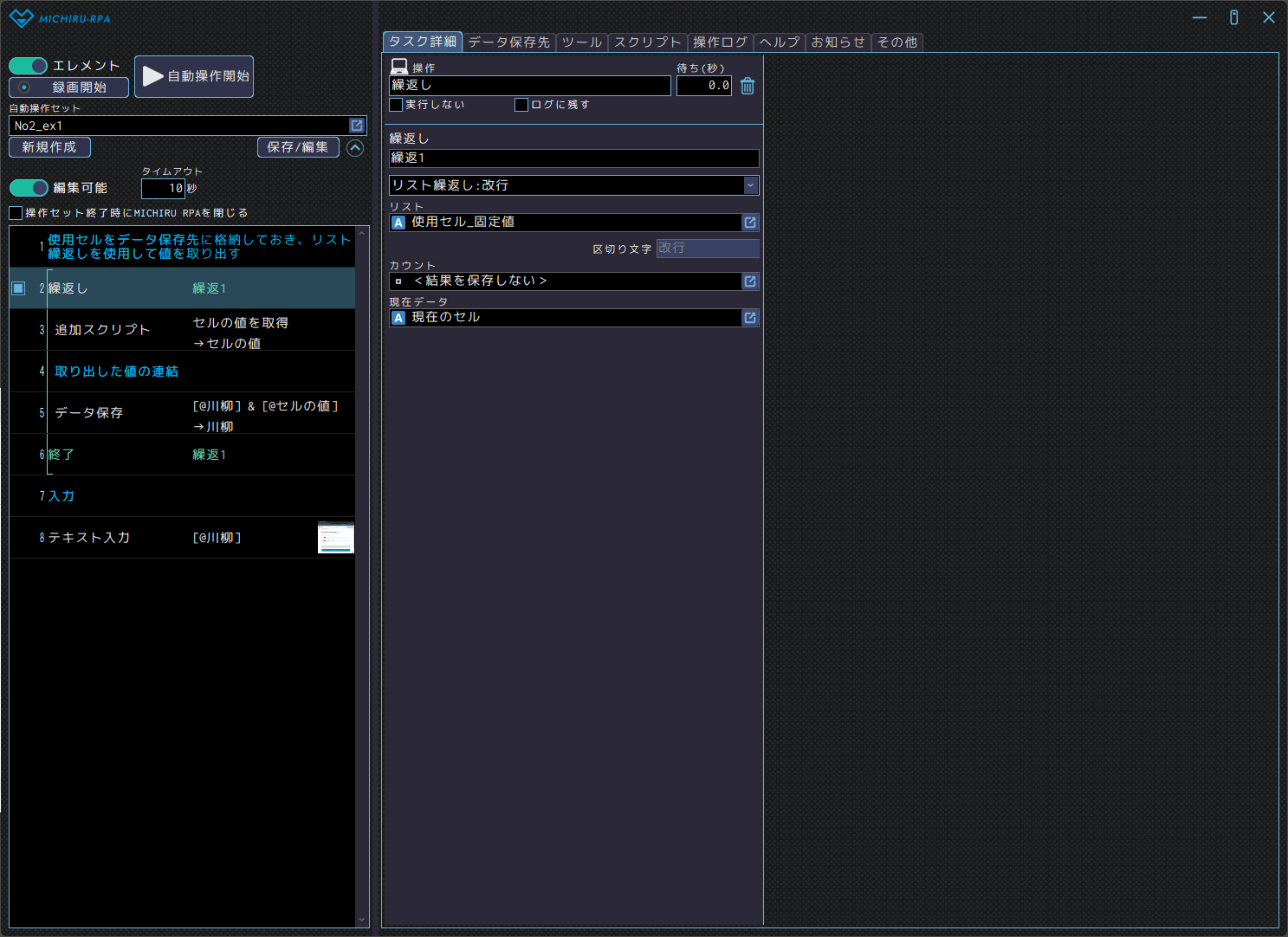Open the リスト繰返し:改行 dropdown
The width and height of the screenshot is (1288, 937).
coord(573,185)
